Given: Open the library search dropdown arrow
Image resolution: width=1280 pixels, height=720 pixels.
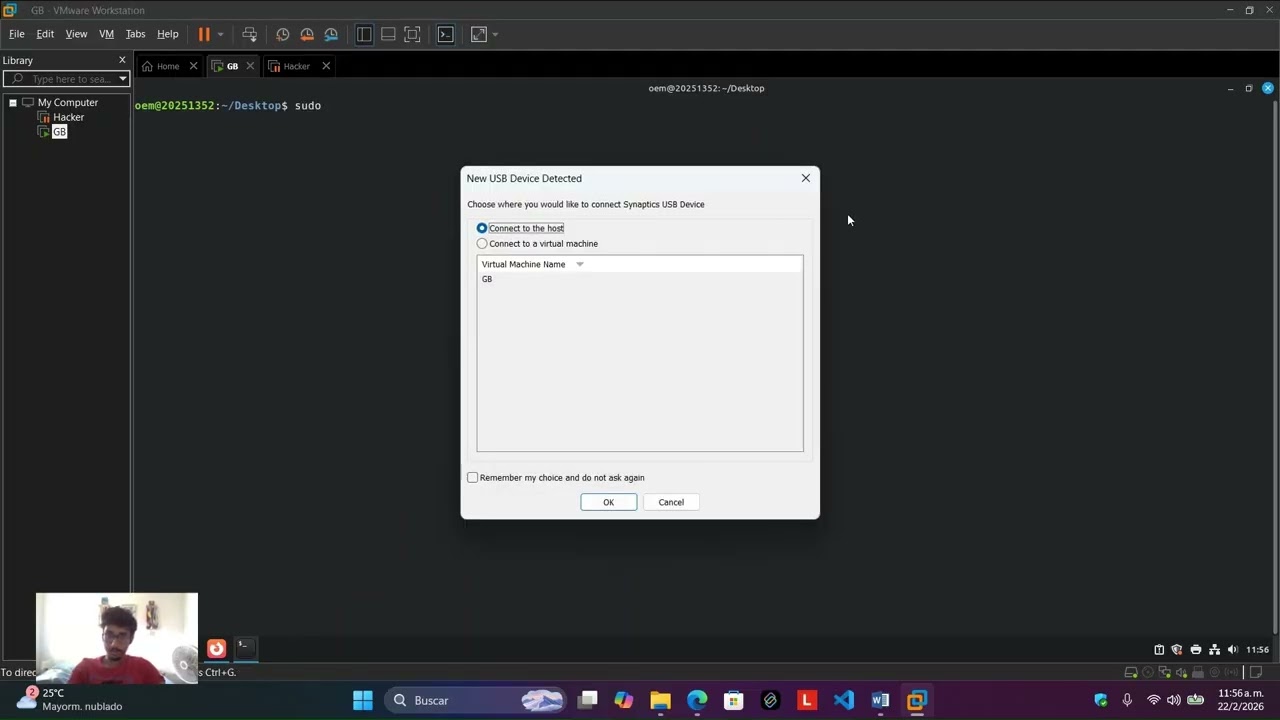Looking at the screenshot, I should pyautogui.click(x=123, y=79).
